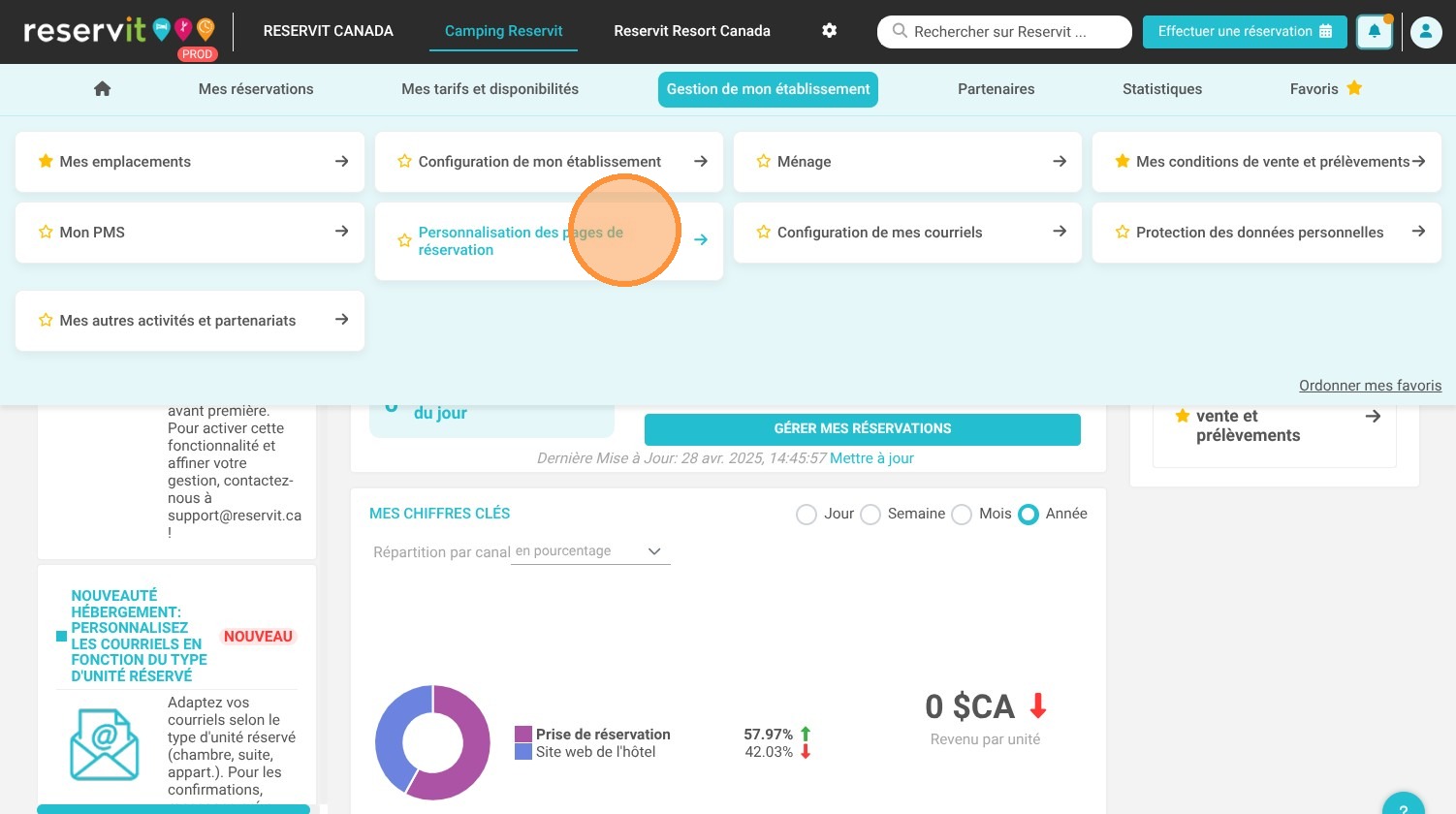Open the en pourcentage dropdown
This screenshot has width=1456, height=814.
[x=590, y=551]
